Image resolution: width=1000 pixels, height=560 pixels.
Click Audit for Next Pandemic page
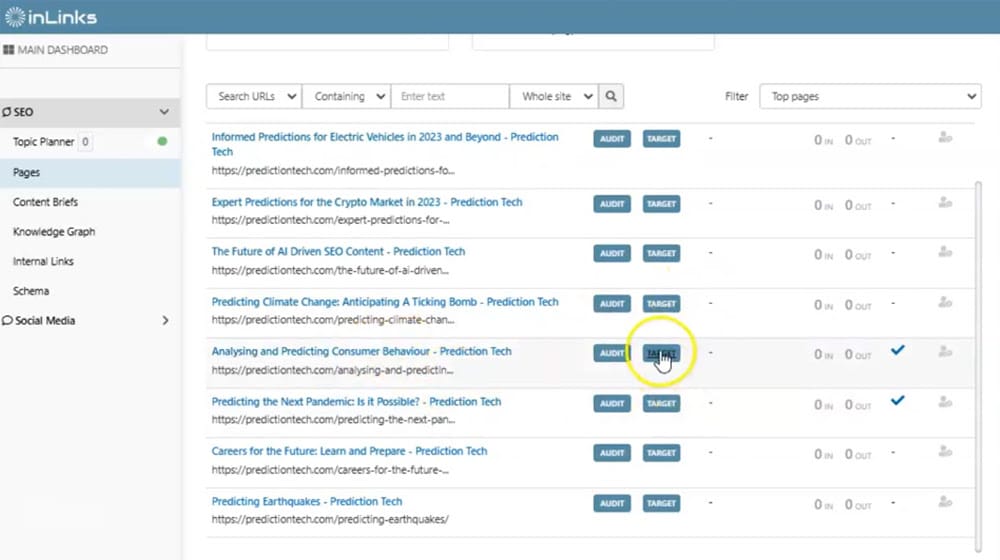(612, 403)
